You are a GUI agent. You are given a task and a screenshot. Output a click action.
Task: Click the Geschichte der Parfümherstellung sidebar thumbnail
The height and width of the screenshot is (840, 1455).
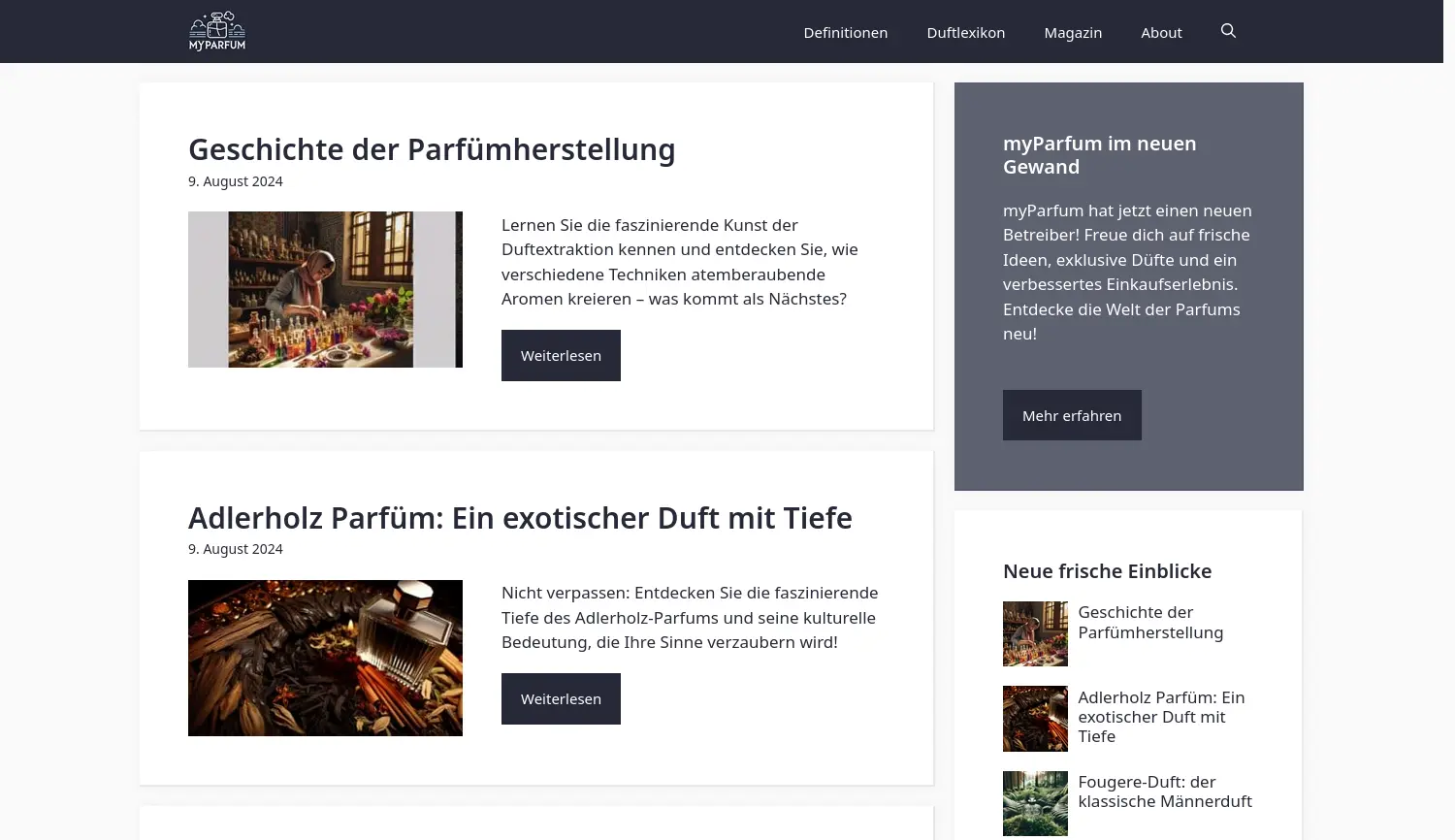[x=1035, y=633]
